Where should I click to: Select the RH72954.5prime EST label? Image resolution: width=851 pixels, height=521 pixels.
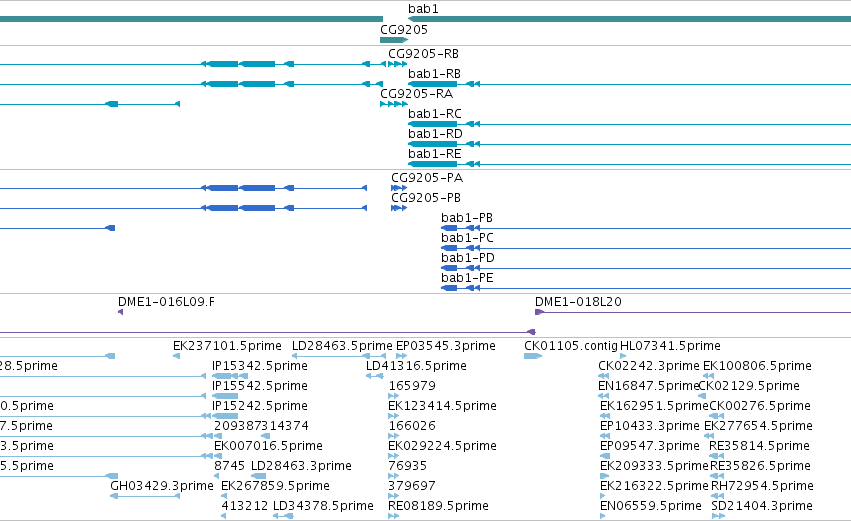762,486
